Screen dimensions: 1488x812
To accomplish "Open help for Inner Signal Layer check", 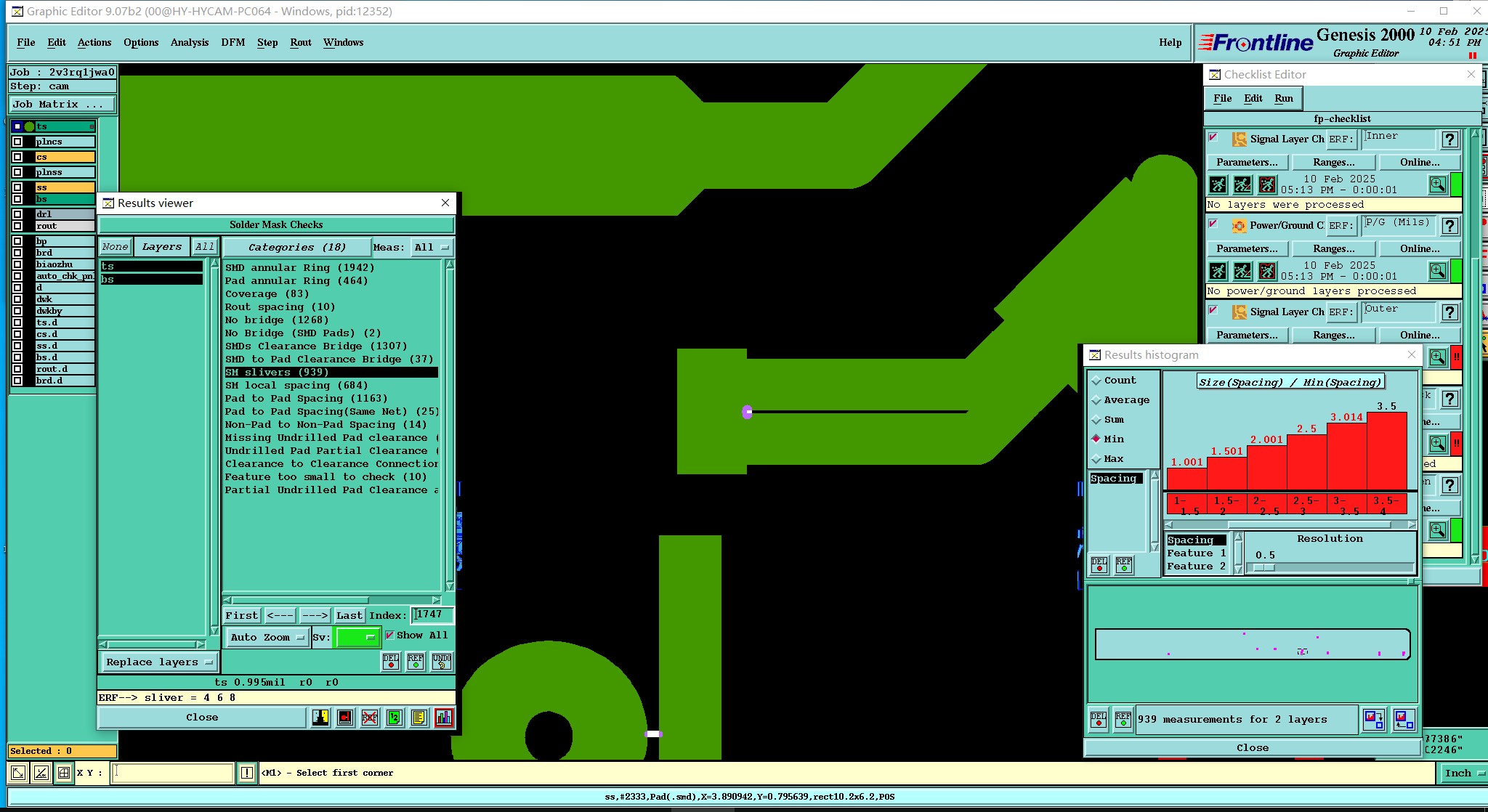I will coord(1450,139).
